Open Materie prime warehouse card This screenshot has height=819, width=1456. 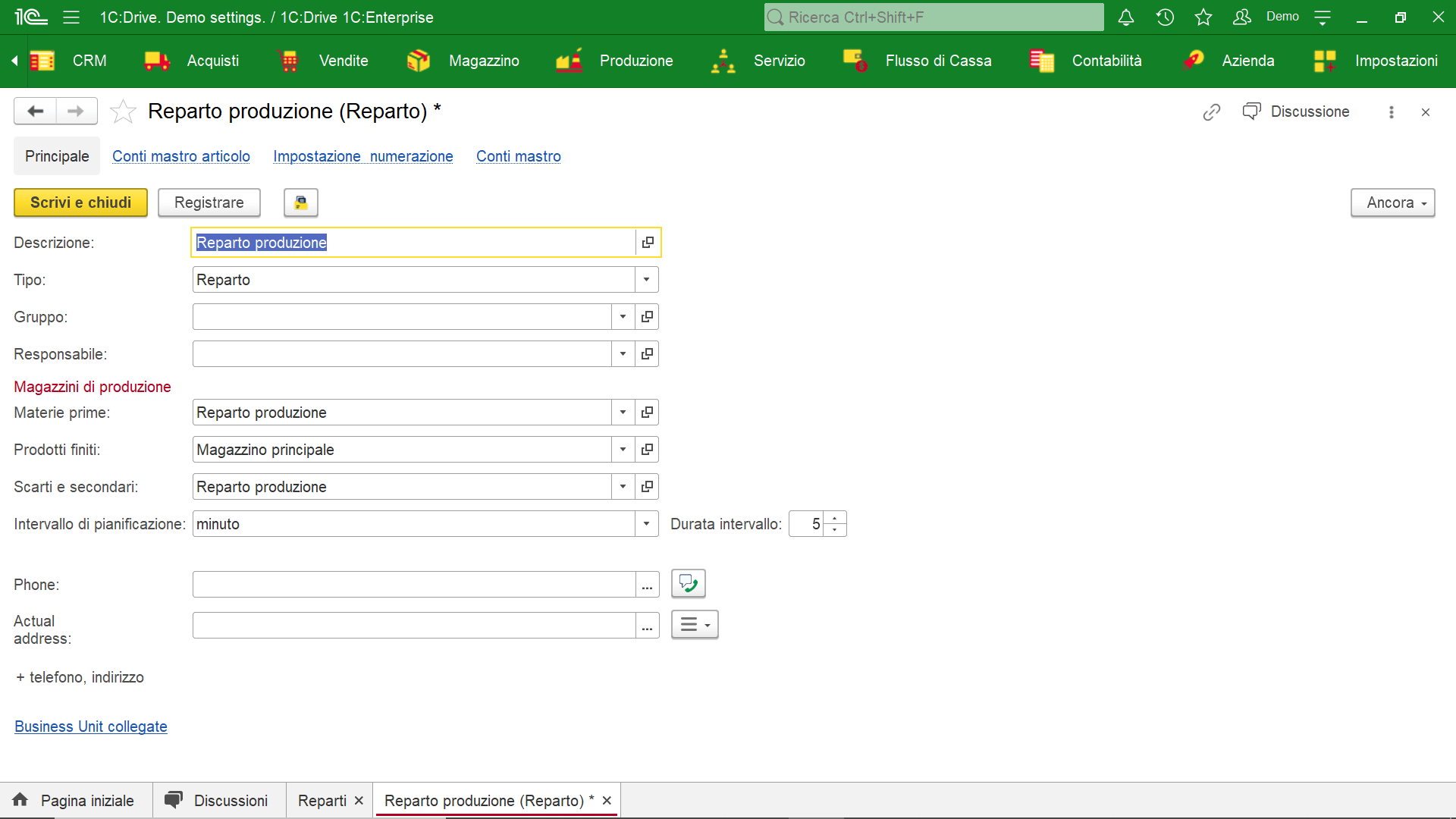pos(647,413)
